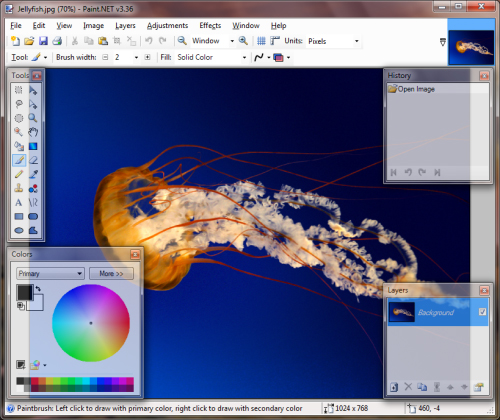Click Add New Layer button
This screenshot has height=420, width=500.
point(394,387)
